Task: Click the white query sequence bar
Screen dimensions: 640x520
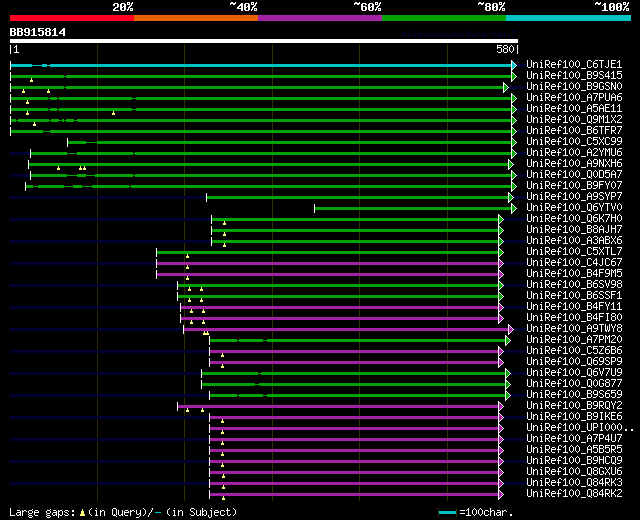Action: pos(264,41)
